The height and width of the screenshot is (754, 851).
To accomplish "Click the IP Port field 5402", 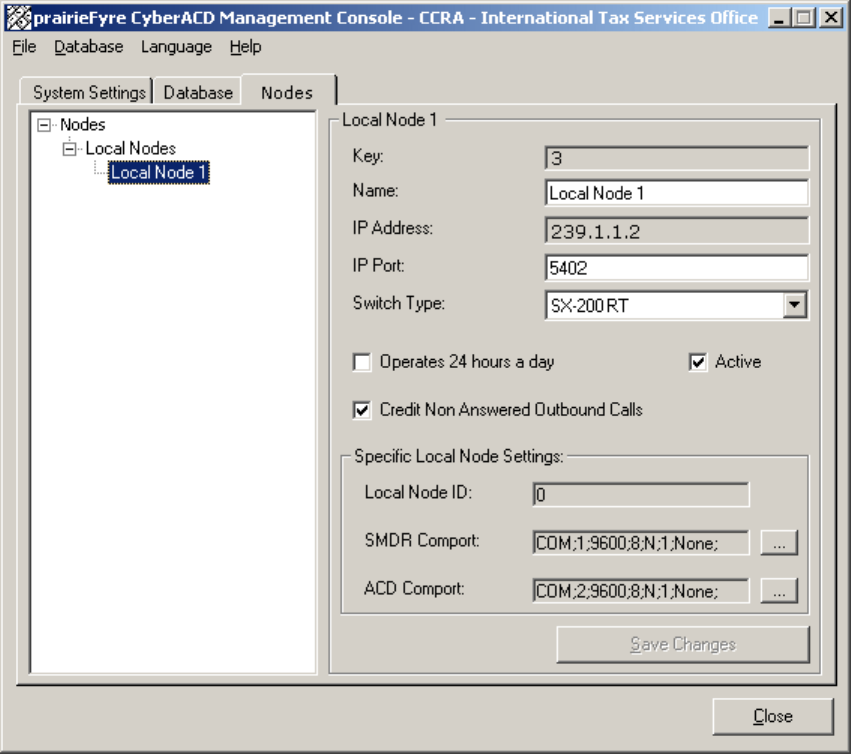I will (x=677, y=268).
